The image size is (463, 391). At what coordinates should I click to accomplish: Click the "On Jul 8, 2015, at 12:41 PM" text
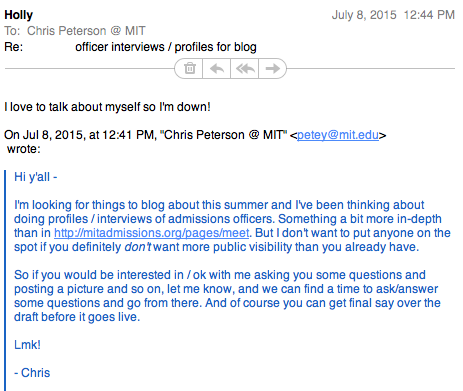[x=80, y=135]
